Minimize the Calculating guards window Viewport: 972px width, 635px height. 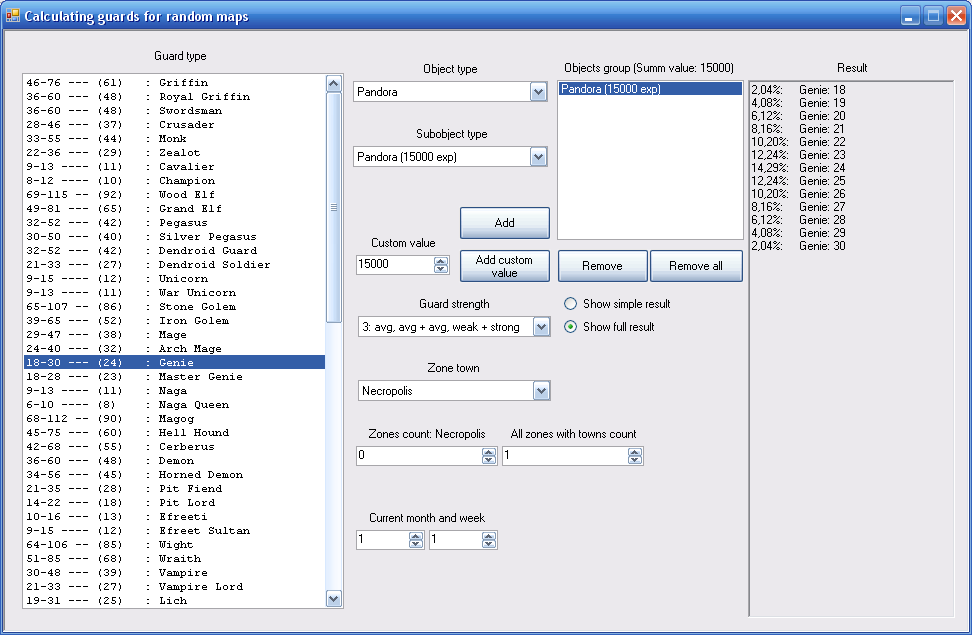coord(909,16)
